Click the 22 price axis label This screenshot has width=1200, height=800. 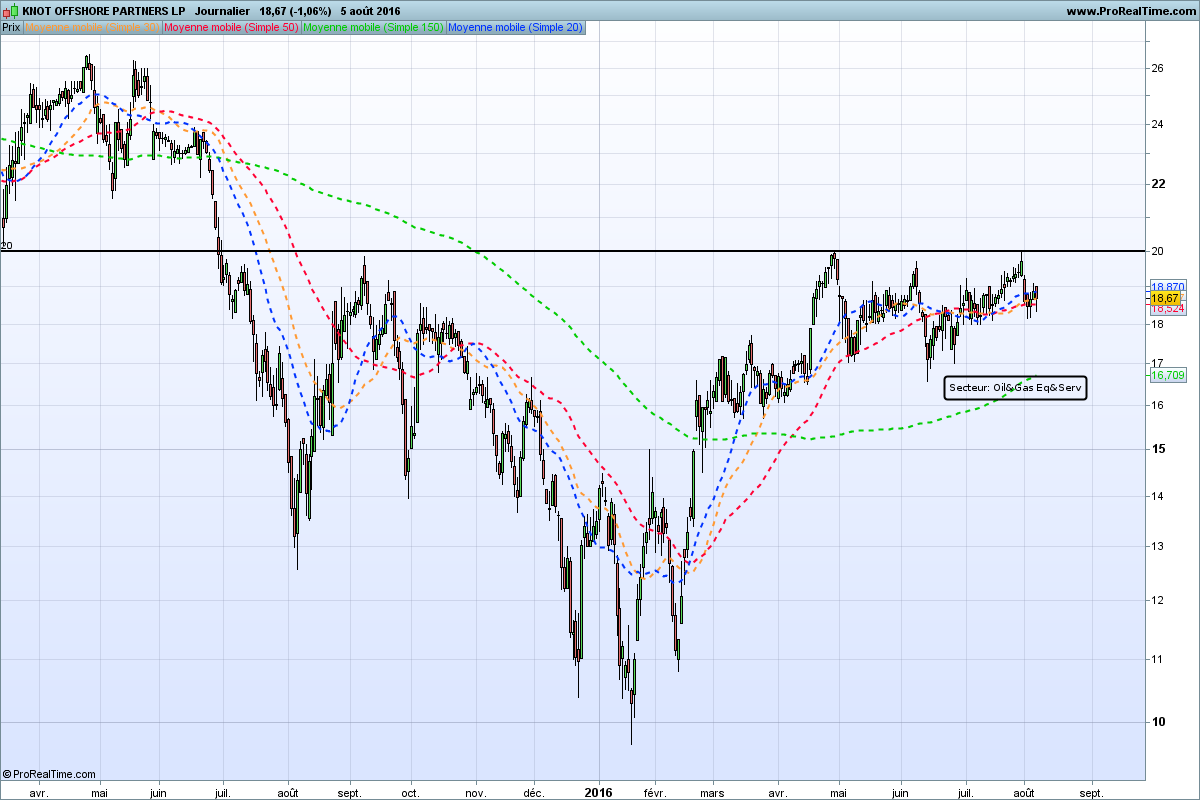(x=1157, y=184)
